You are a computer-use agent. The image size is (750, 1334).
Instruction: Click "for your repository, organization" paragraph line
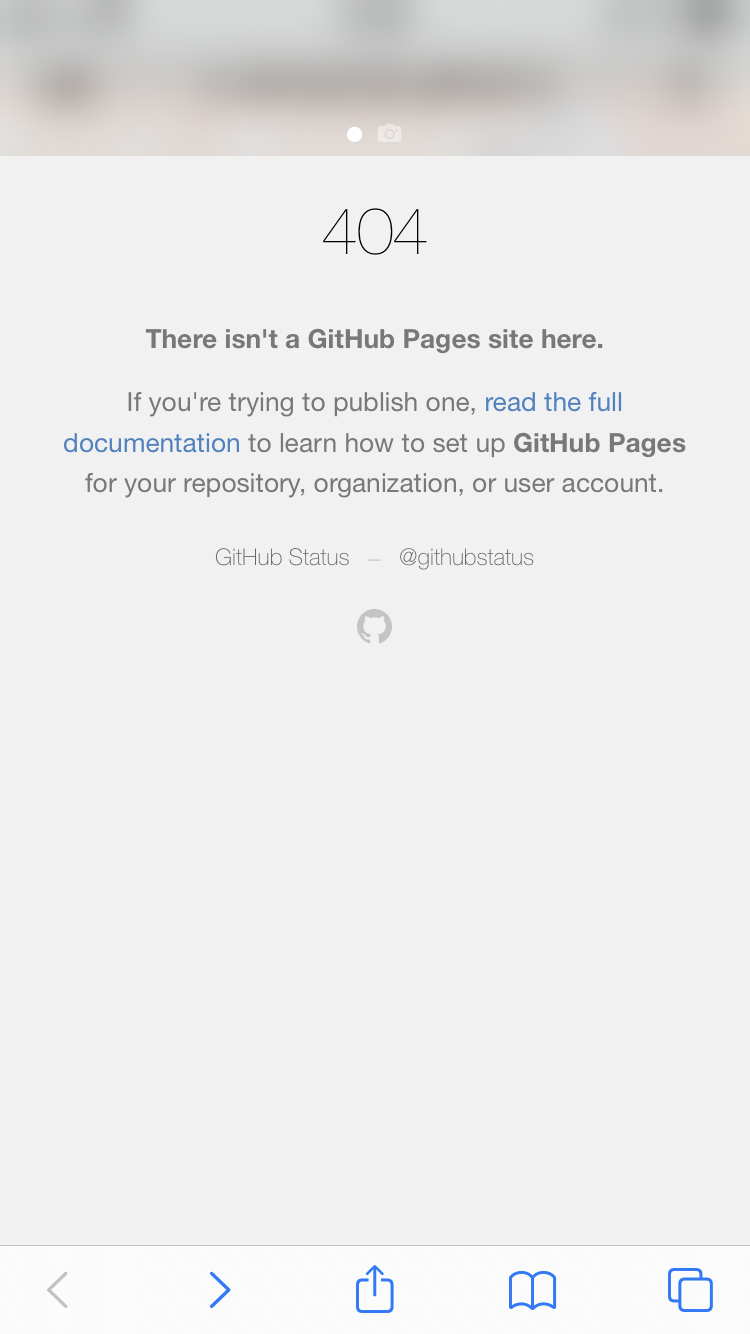click(x=375, y=484)
